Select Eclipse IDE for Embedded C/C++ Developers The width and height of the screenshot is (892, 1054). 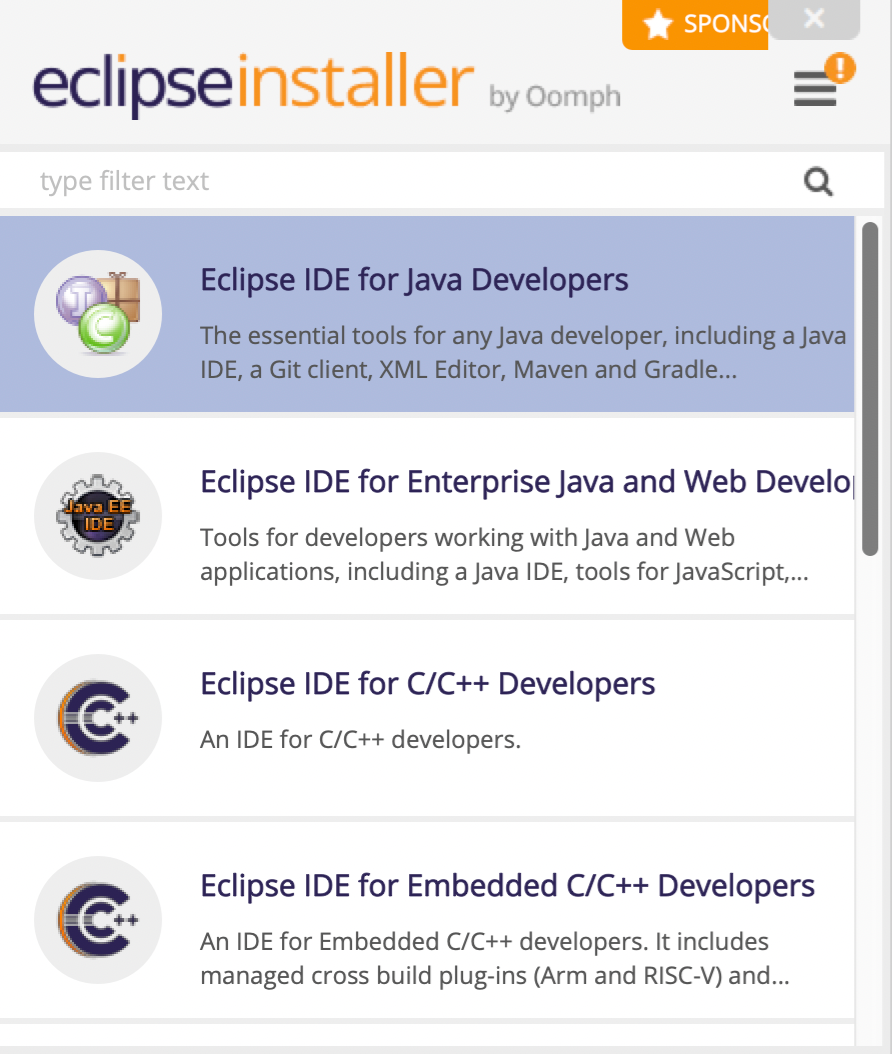pos(508,886)
